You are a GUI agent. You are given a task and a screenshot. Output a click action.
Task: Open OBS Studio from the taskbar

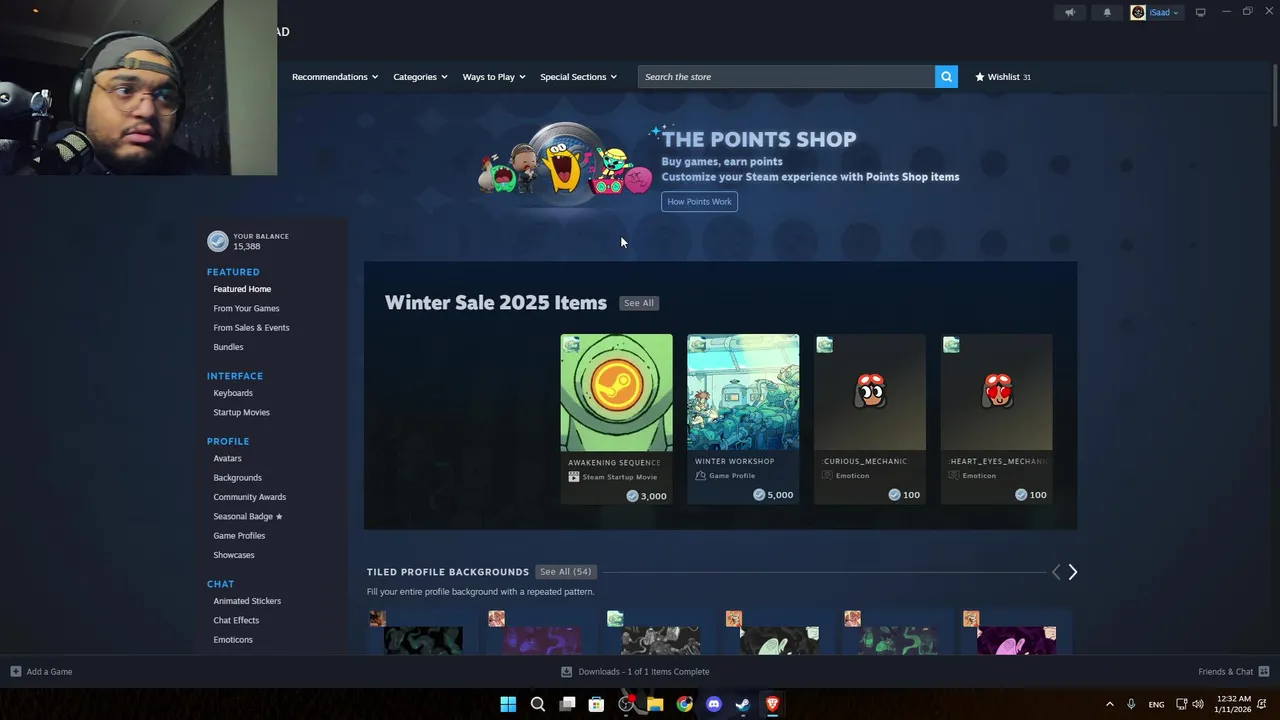(x=626, y=704)
